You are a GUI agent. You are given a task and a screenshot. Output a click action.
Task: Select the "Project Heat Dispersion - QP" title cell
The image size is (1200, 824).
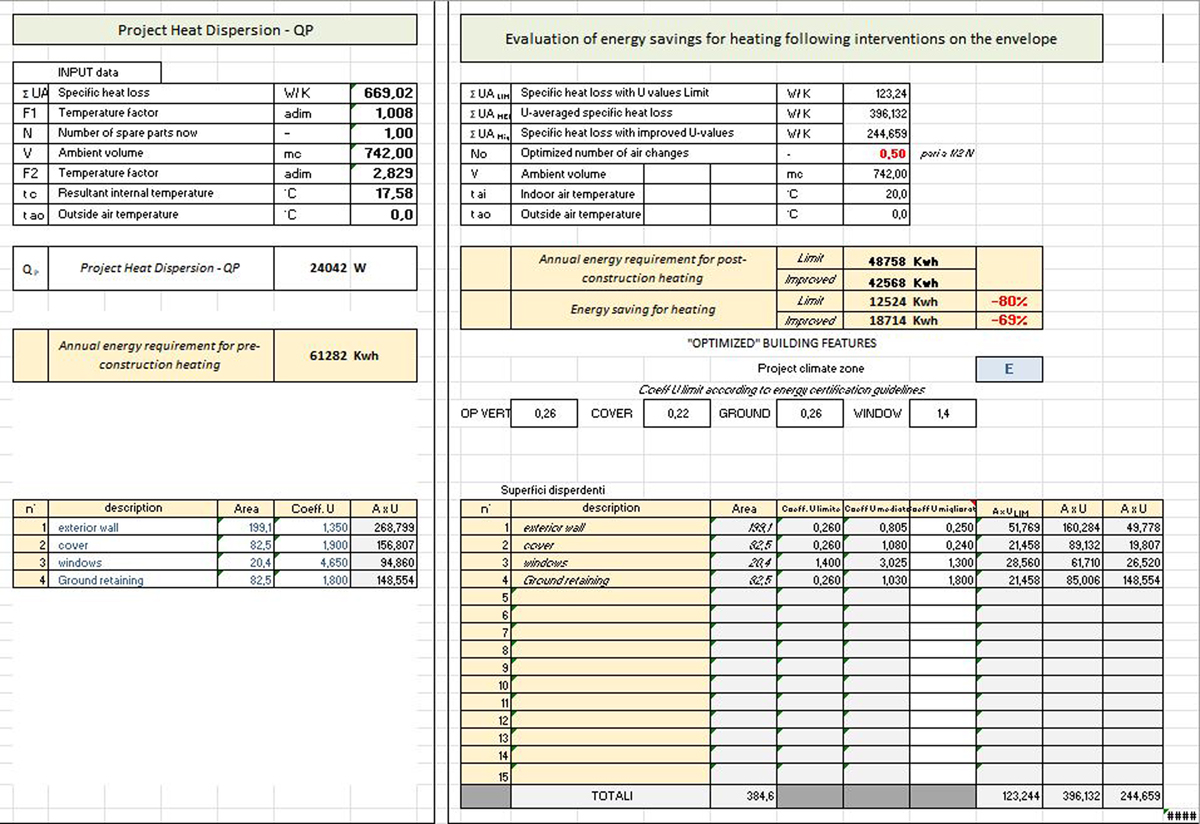click(x=215, y=30)
